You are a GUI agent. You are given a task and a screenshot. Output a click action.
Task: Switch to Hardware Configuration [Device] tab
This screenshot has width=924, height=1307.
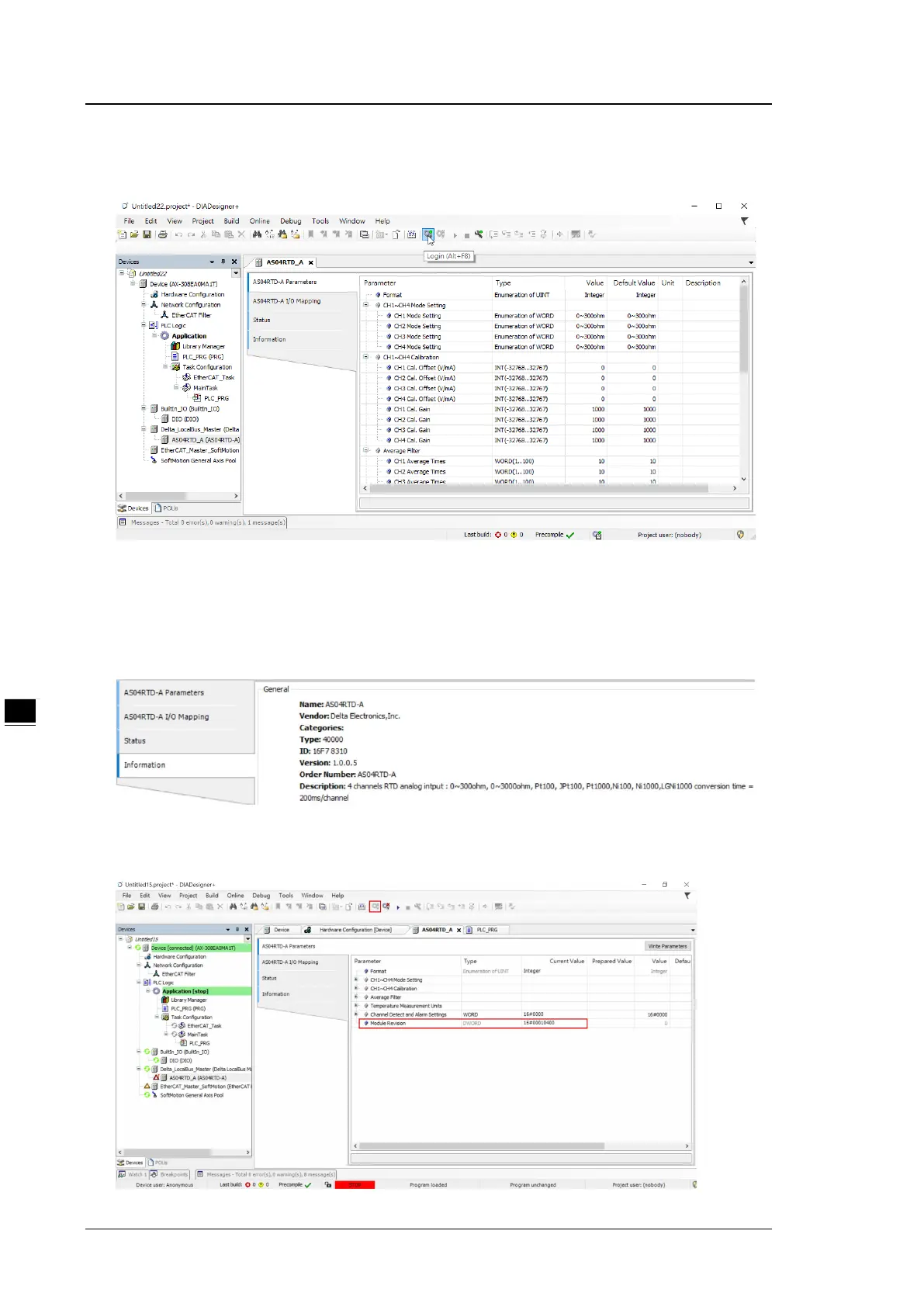coord(355,930)
